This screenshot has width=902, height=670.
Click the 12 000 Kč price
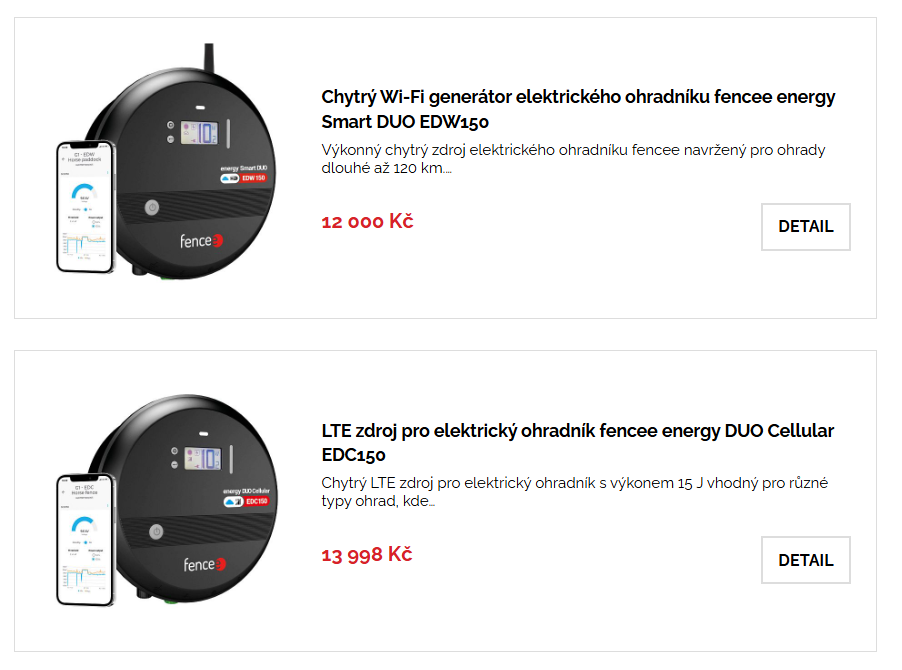tap(367, 222)
